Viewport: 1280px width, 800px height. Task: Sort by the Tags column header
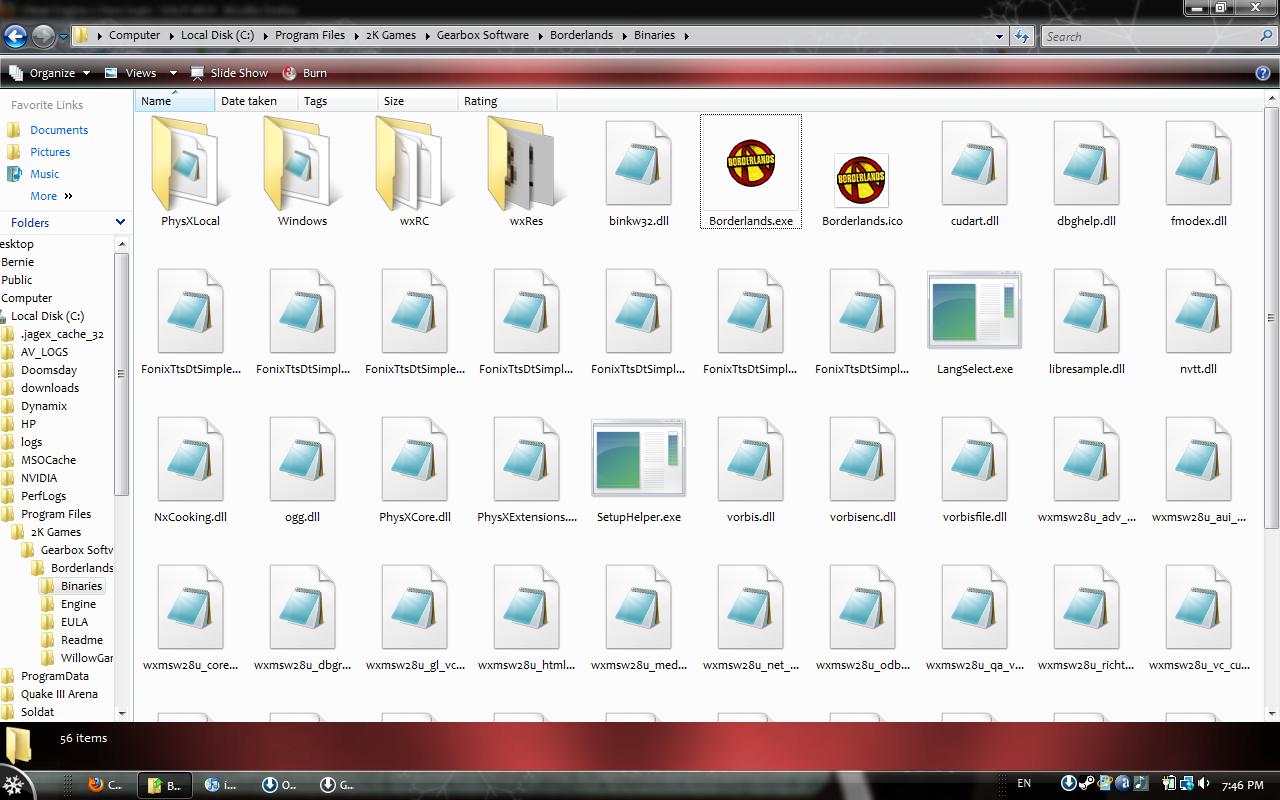click(x=338, y=101)
